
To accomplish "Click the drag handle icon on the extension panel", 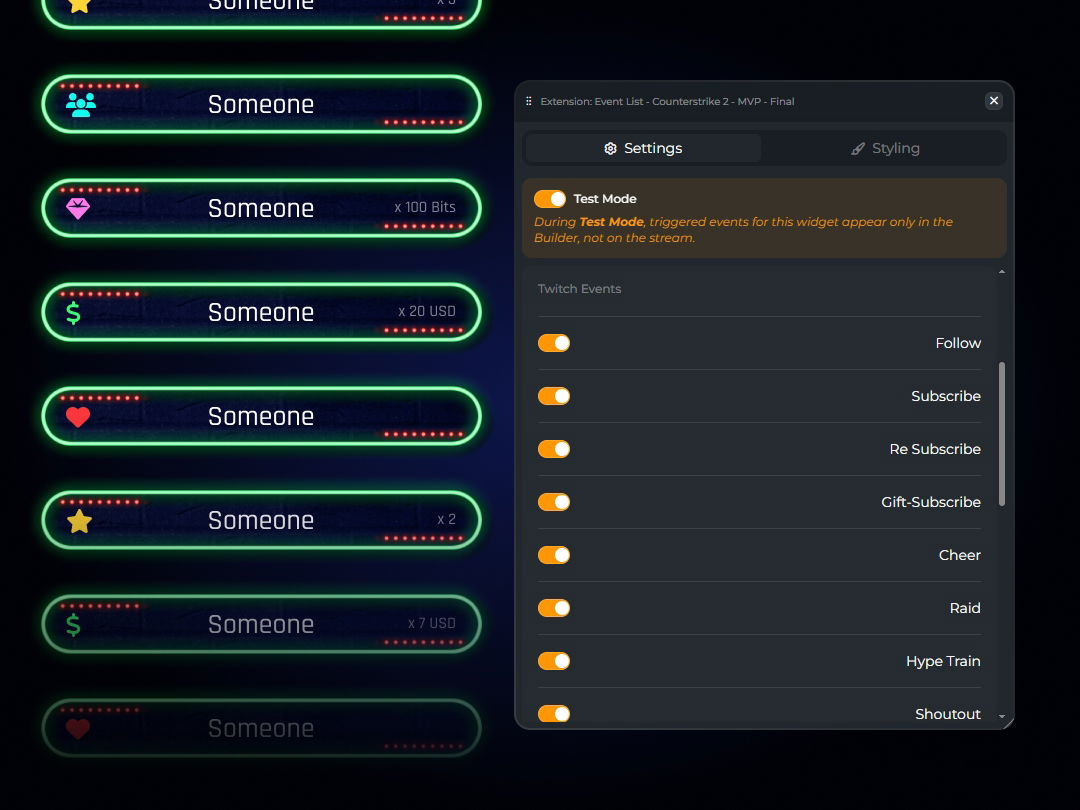I will pos(529,101).
